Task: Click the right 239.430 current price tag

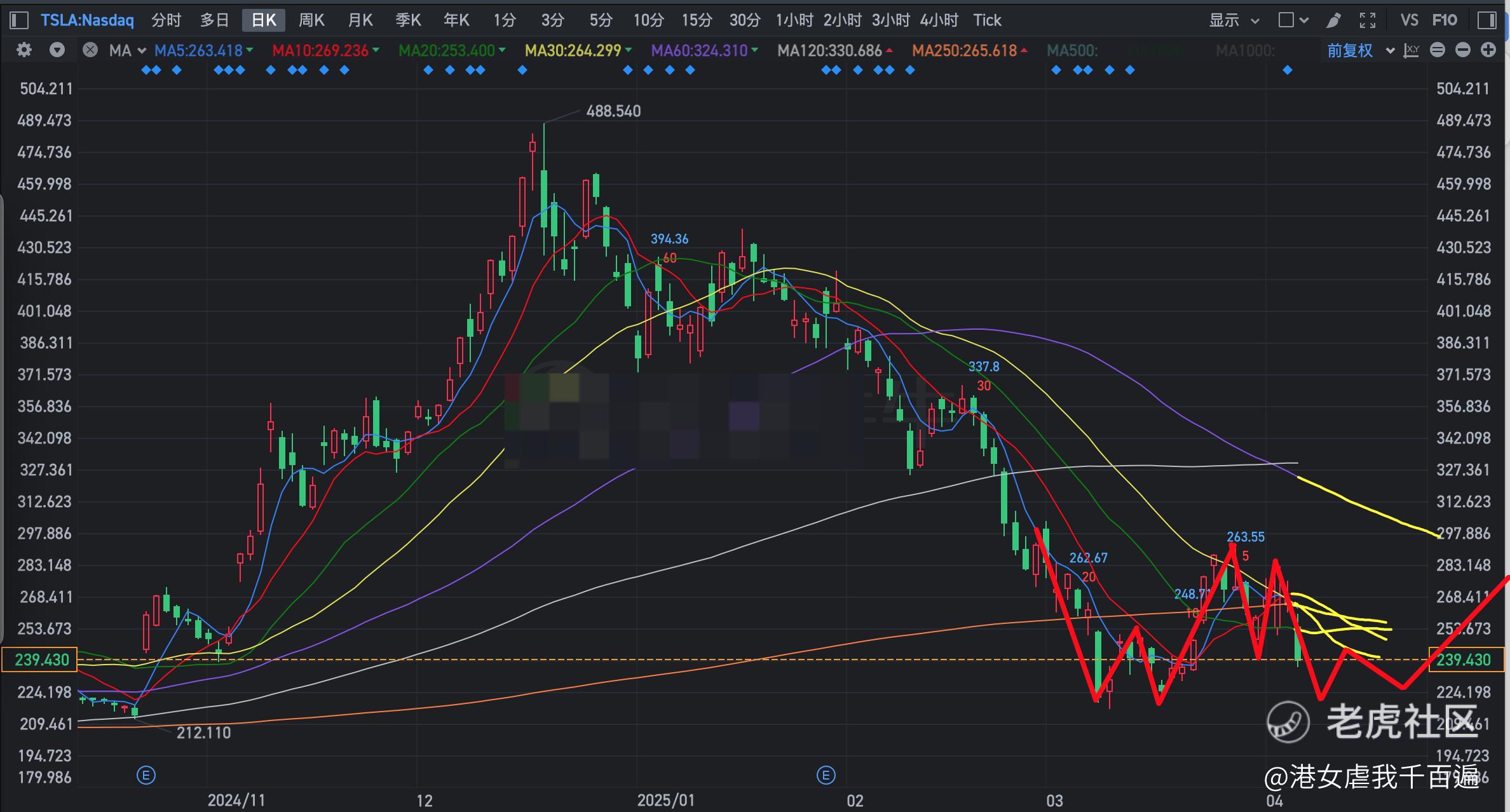Action: point(1466,660)
